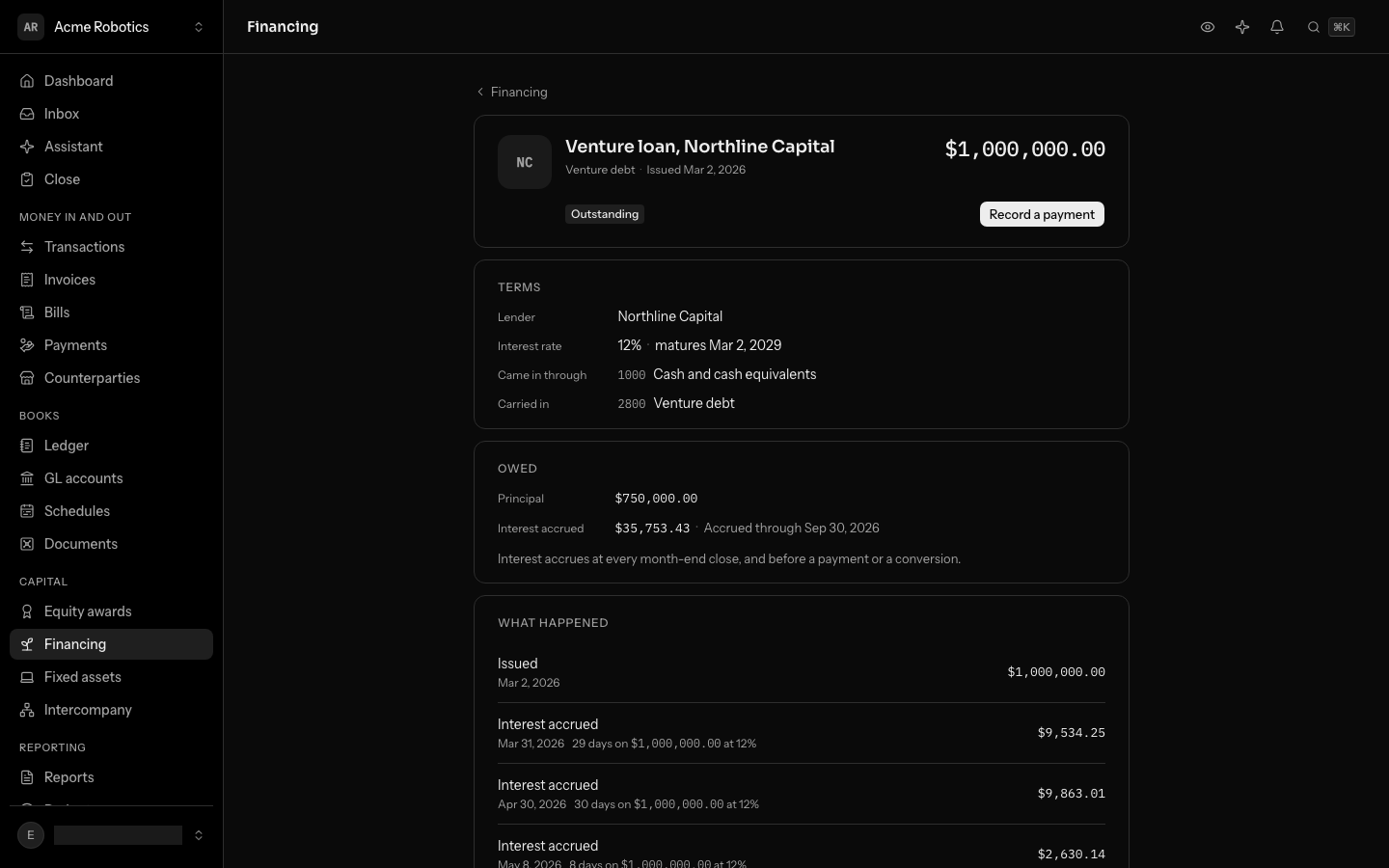The height and width of the screenshot is (868, 1389).
Task: Open search with the magnifier icon
Action: (x=1314, y=27)
